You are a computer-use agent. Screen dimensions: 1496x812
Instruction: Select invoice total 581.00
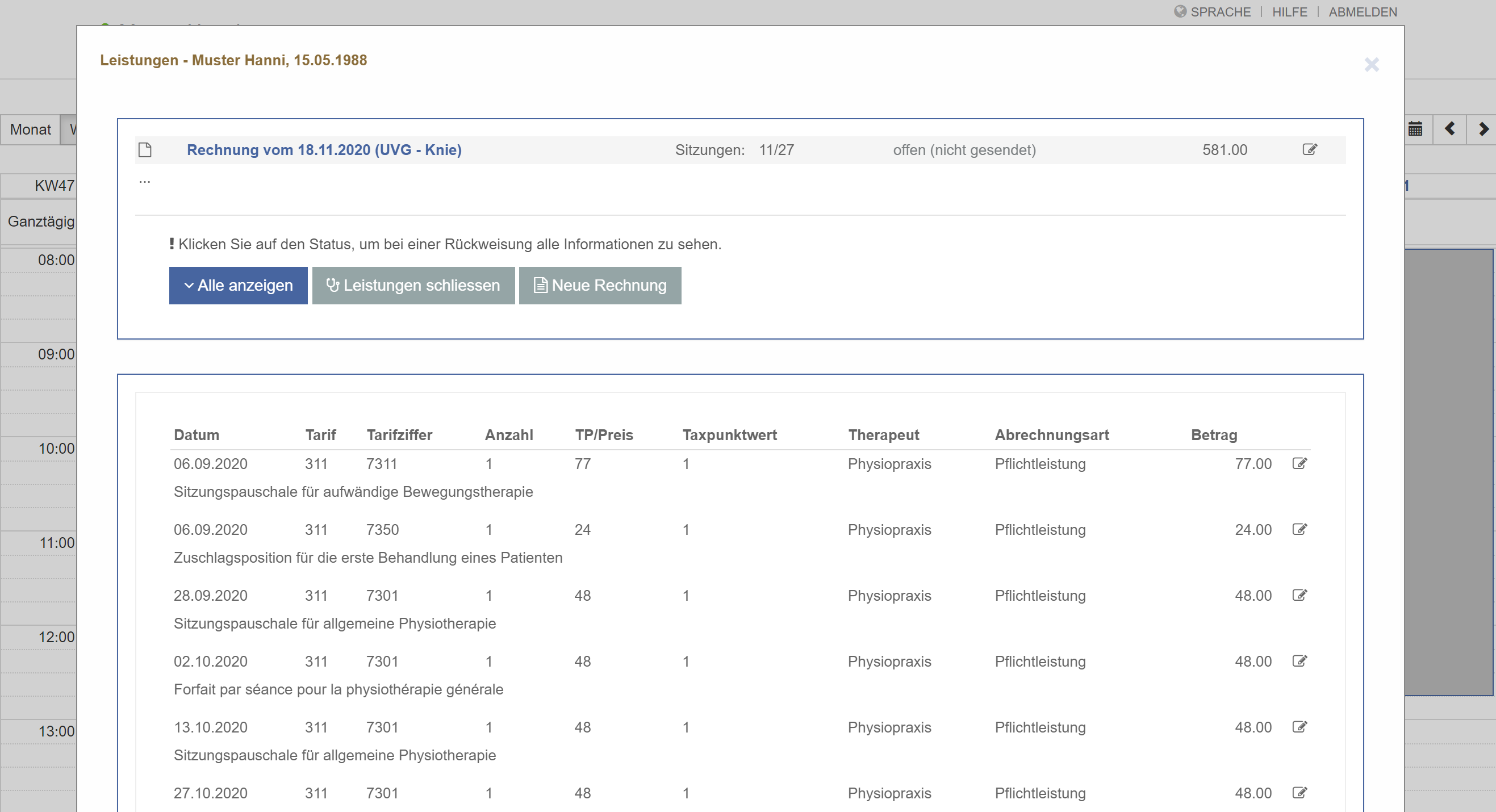[1224, 150]
